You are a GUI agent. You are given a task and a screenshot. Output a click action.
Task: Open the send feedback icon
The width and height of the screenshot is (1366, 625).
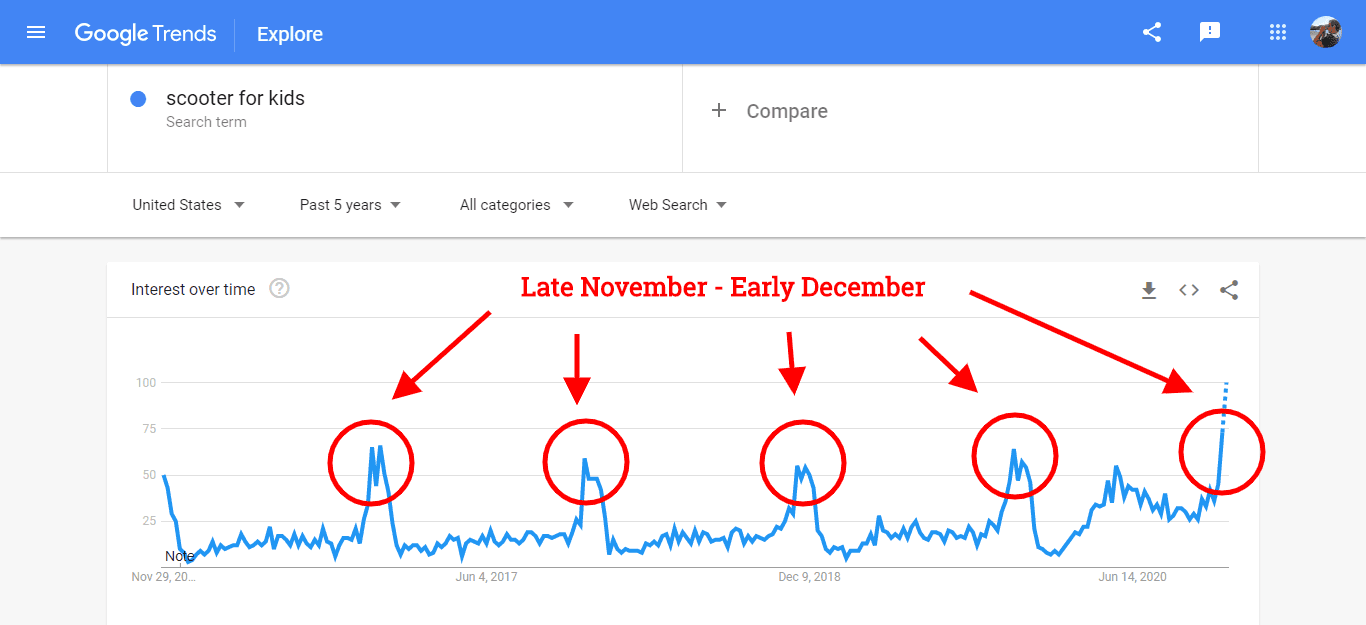tap(1210, 32)
